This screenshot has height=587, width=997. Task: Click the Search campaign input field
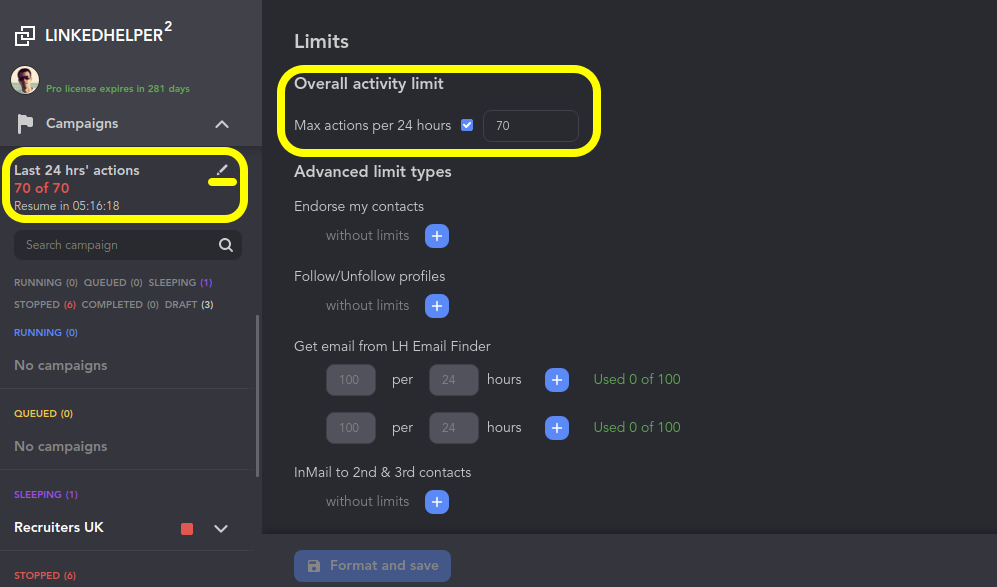115,245
